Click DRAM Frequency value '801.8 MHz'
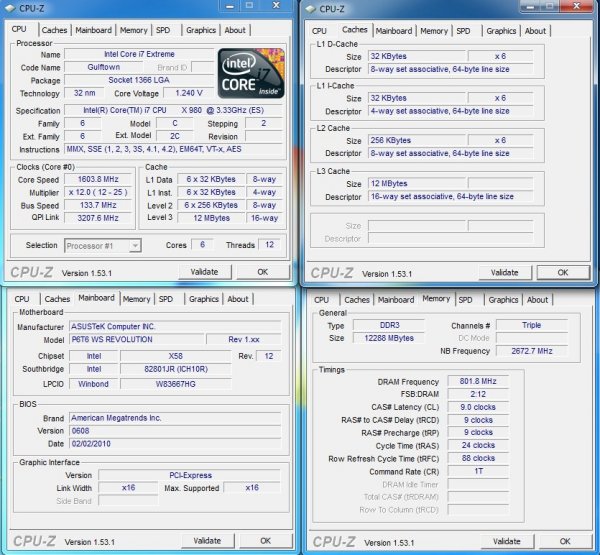600x555 pixels. click(x=478, y=382)
